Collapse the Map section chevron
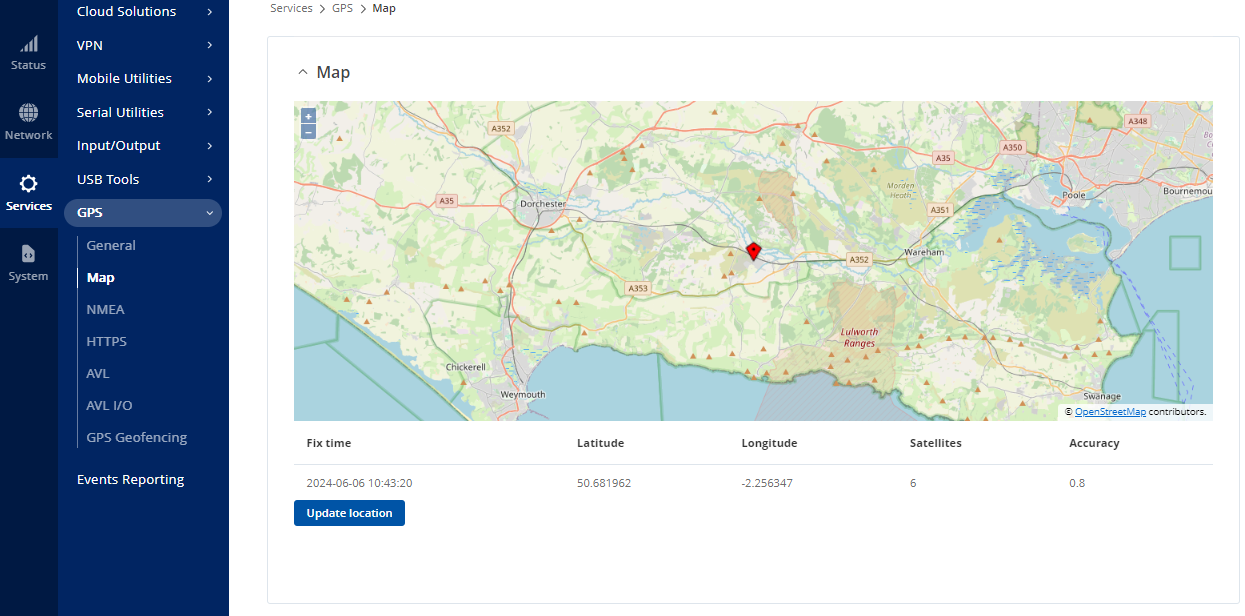 pyautogui.click(x=303, y=71)
